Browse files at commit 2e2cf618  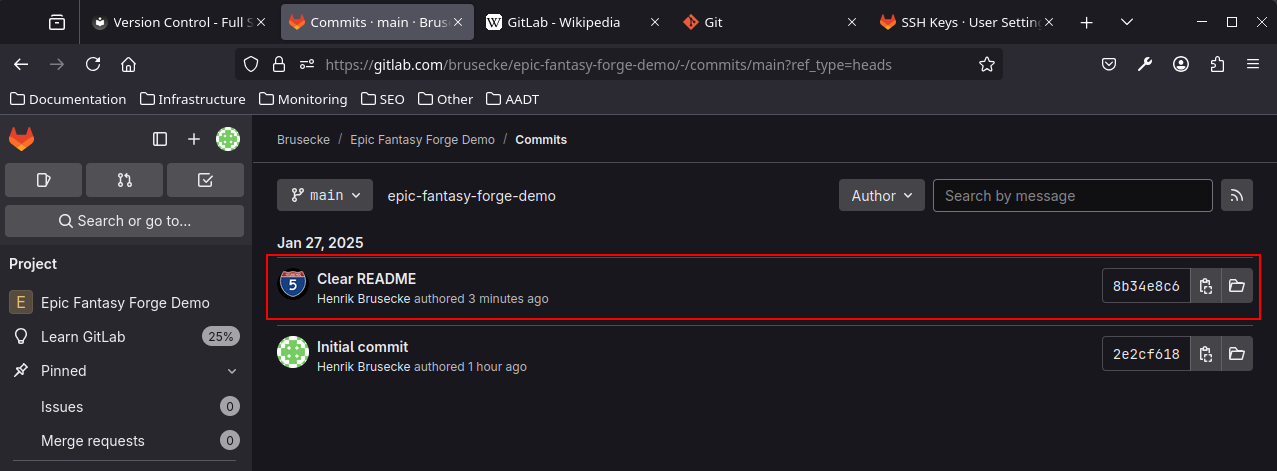(1237, 354)
